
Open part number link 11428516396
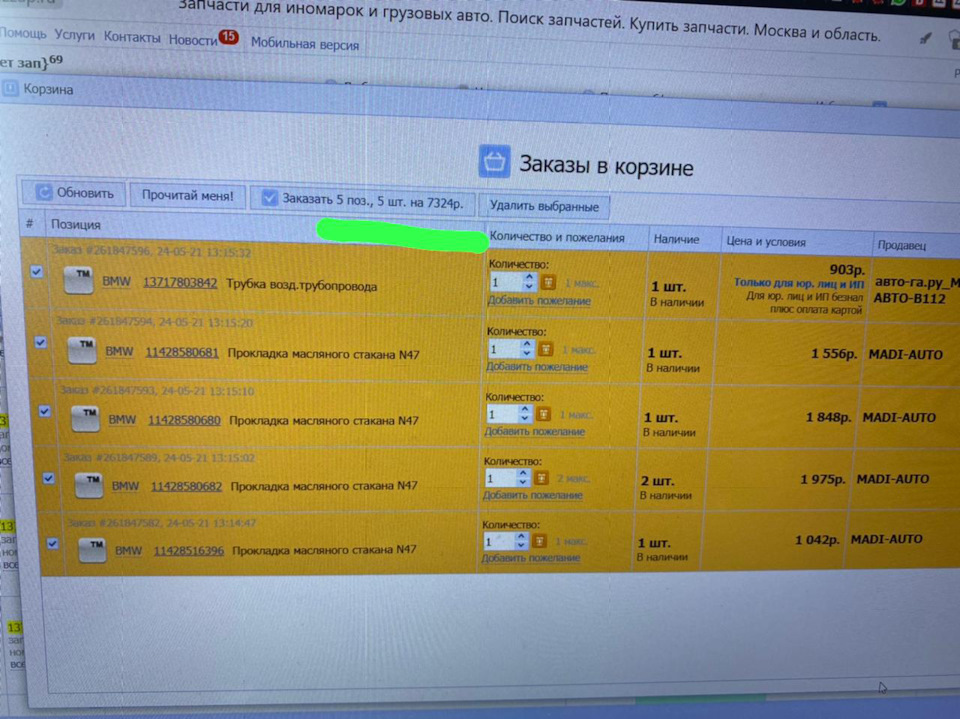tap(189, 551)
